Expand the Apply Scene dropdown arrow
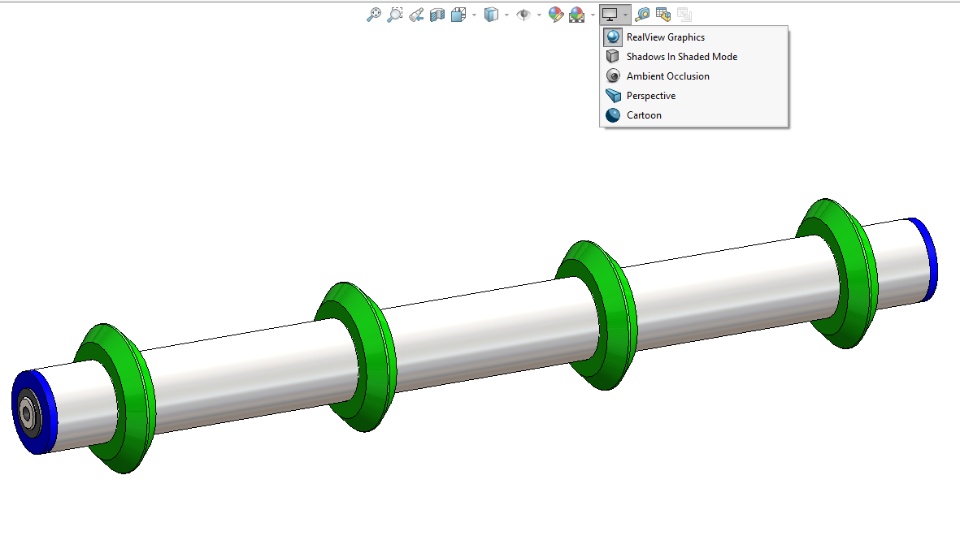Image resolution: width=960 pixels, height=540 pixels. 593,15
